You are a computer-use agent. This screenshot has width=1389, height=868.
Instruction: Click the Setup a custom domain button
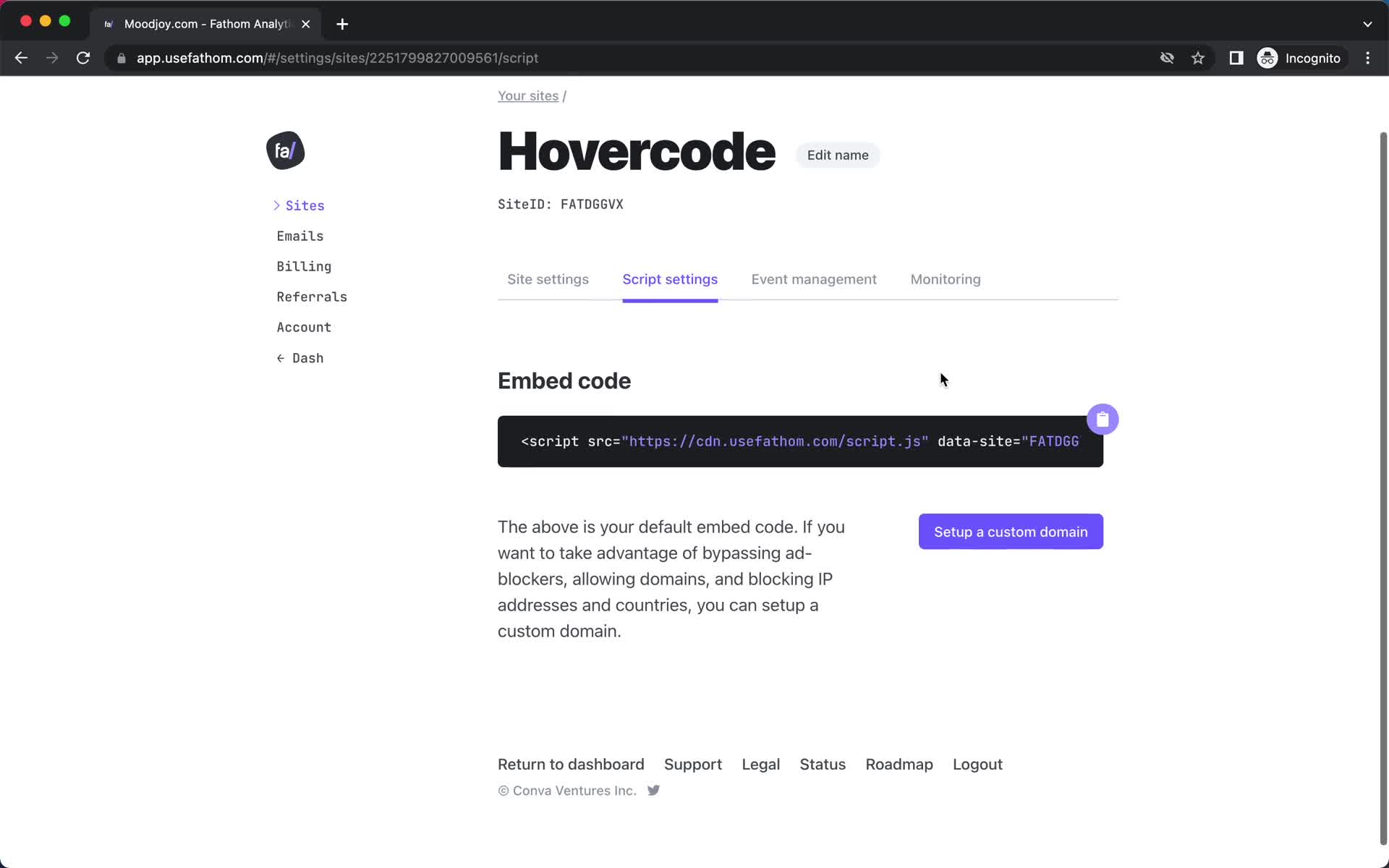[x=1010, y=531]
